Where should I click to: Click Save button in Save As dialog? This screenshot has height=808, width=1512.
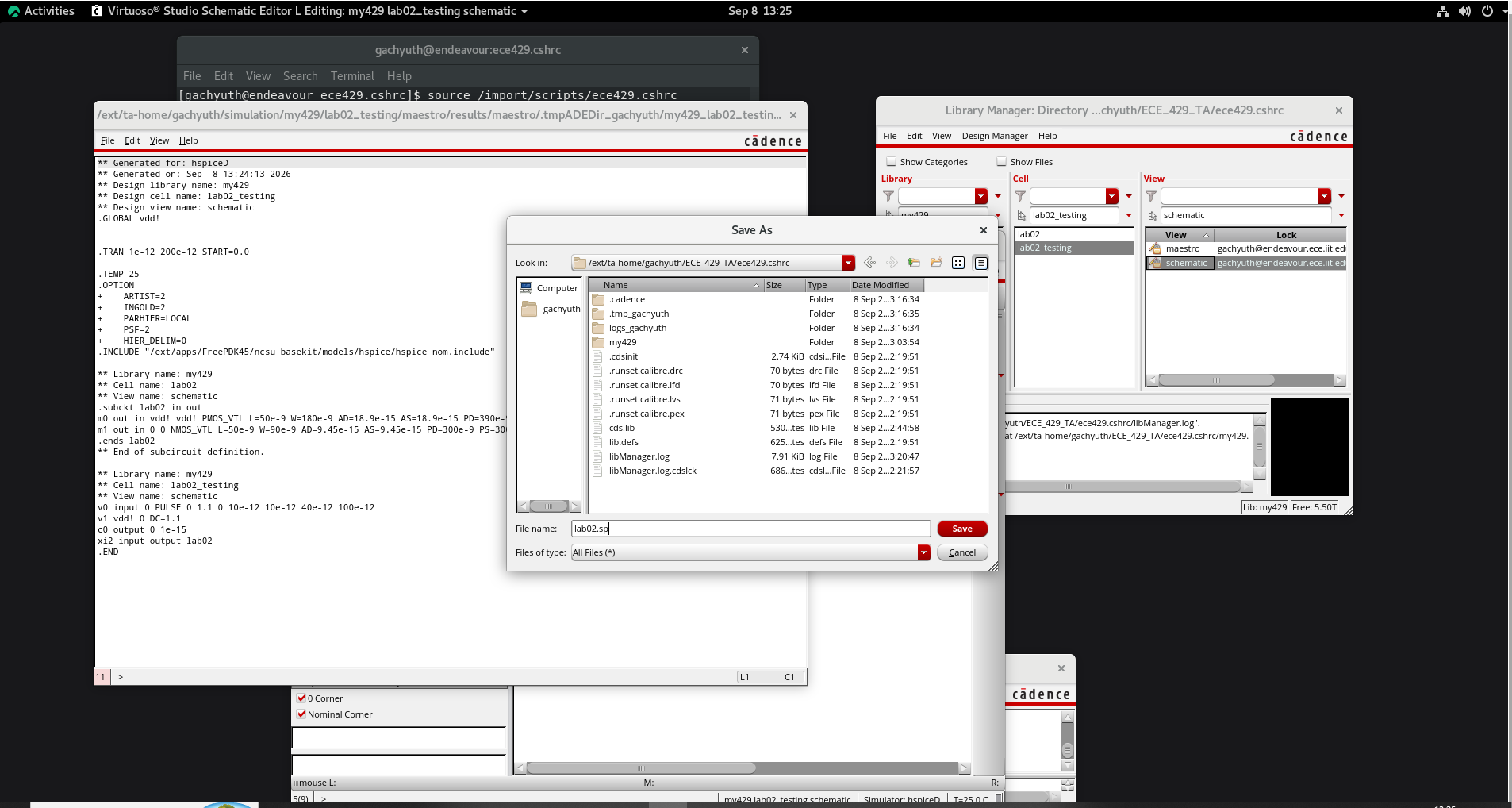pyautogui.click(x=962, y=529)
